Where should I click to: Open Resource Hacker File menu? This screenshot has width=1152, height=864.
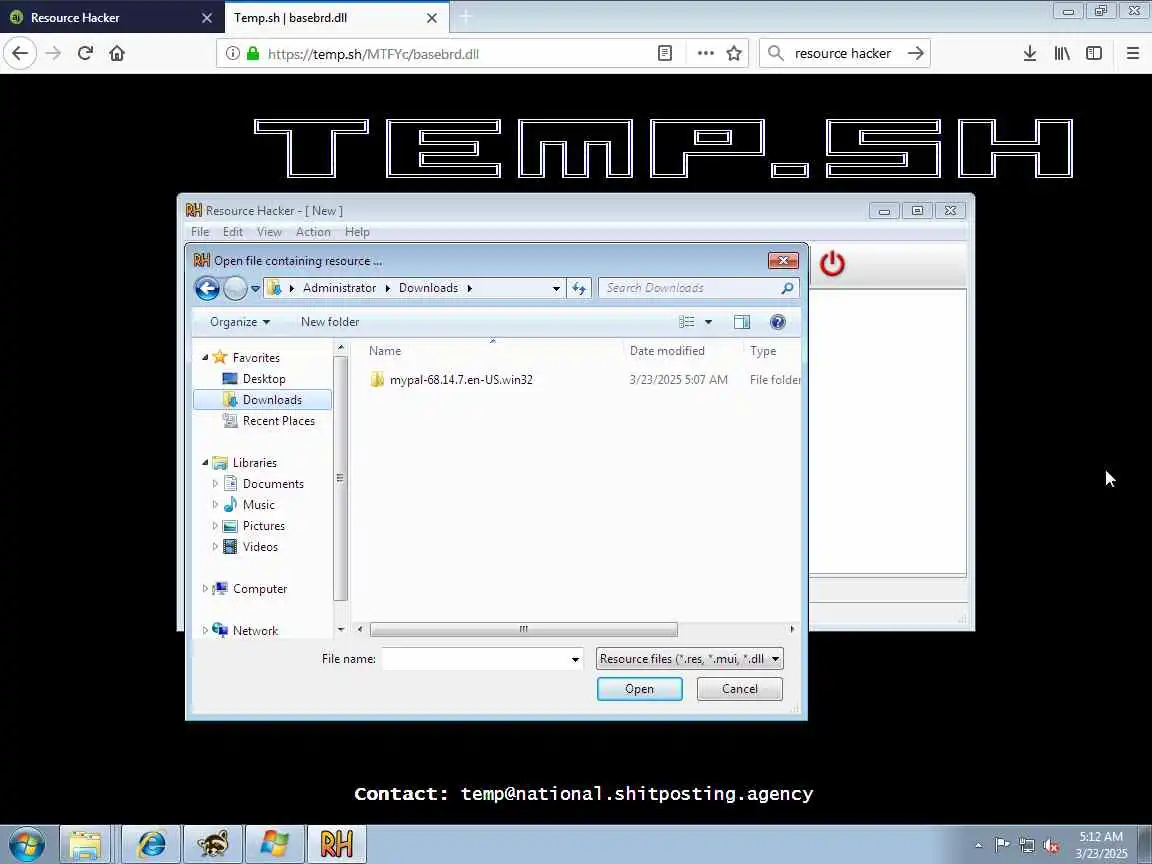[x=200, y=231]
